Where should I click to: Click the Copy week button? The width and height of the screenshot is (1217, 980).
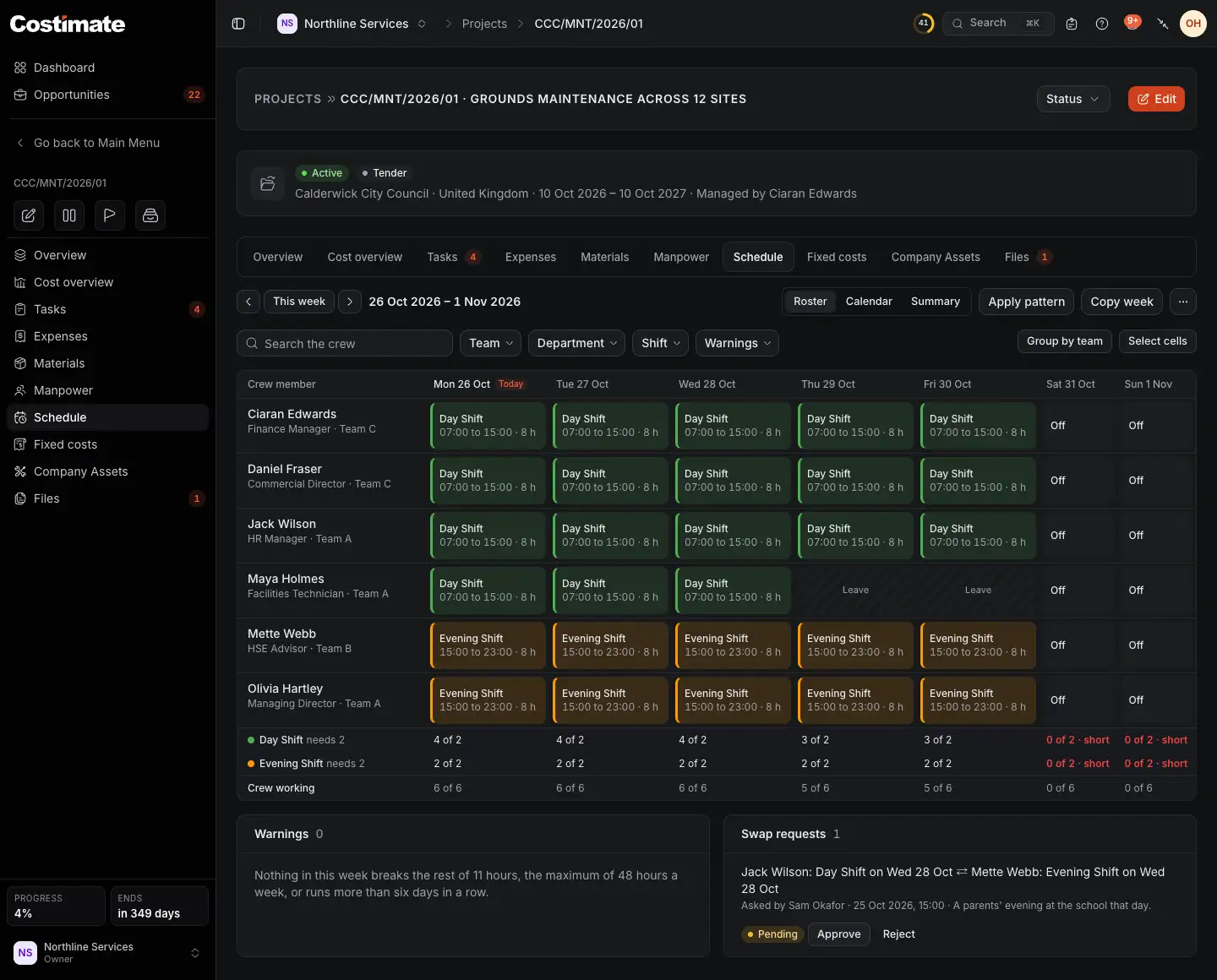click(x=1121, y=302)
